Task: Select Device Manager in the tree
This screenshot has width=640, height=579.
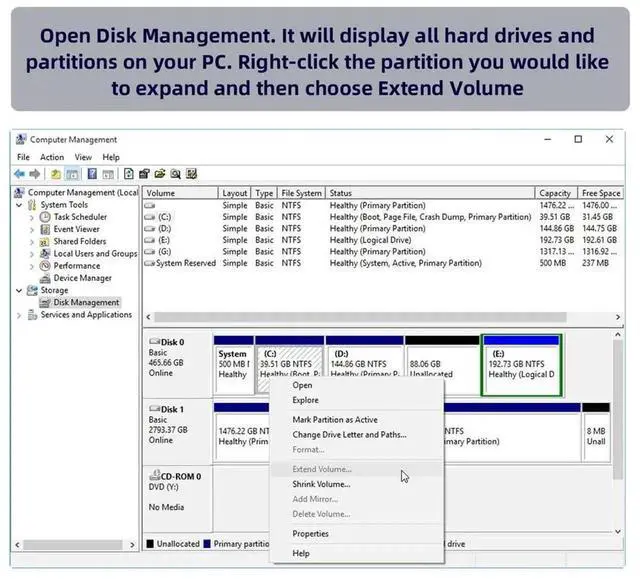Action: click(82, 278)
